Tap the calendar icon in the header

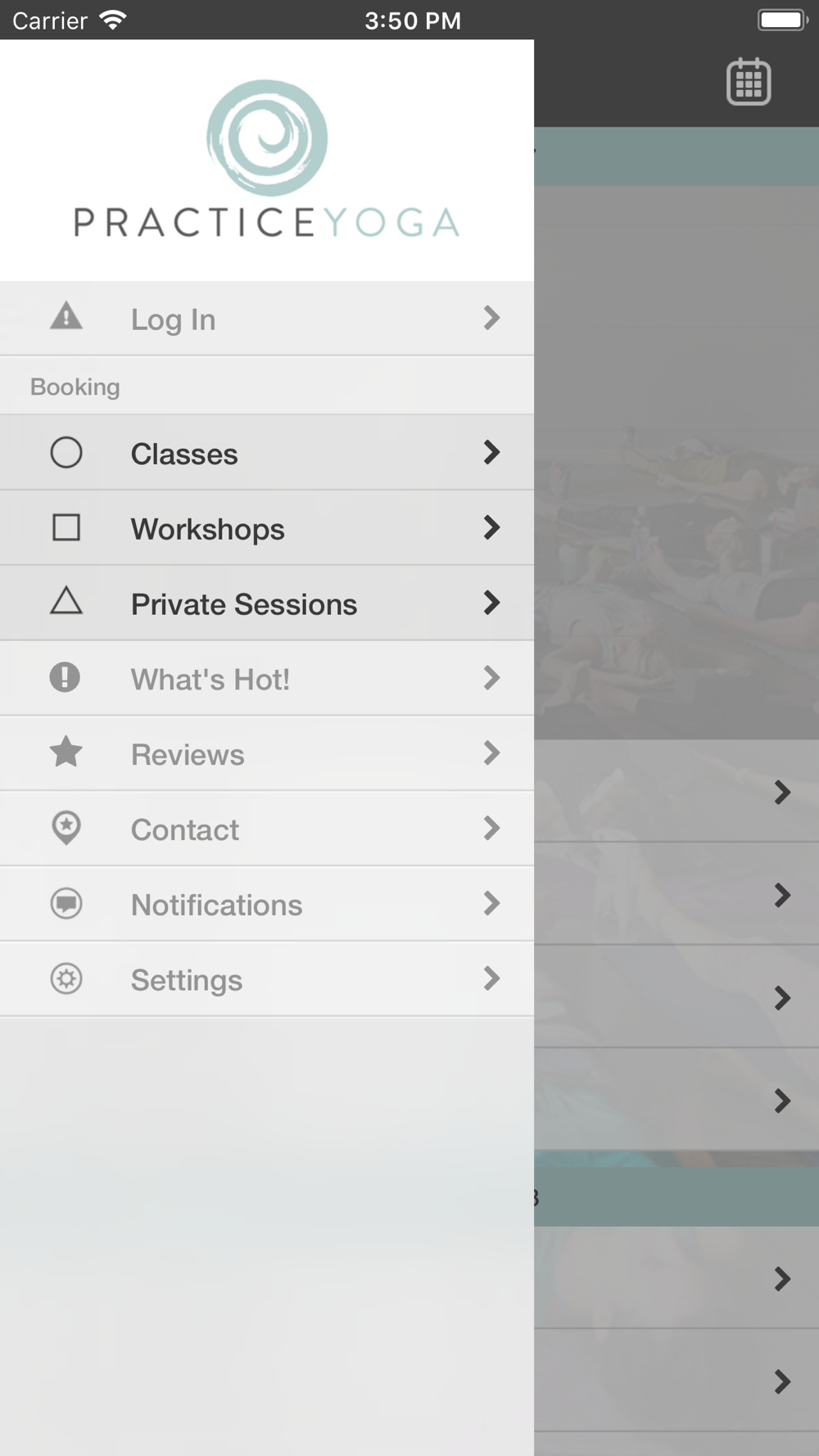(749, 82)
